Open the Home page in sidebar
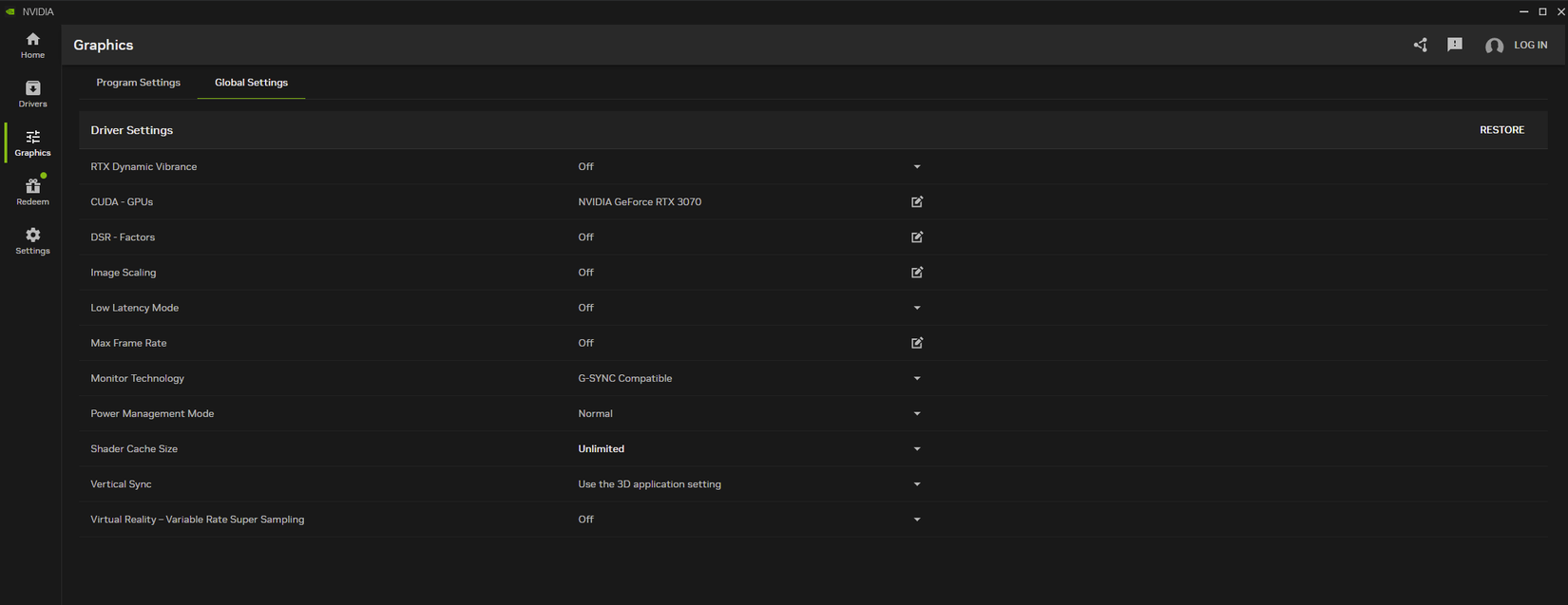 pyautogui.click(x=32, y=45)
